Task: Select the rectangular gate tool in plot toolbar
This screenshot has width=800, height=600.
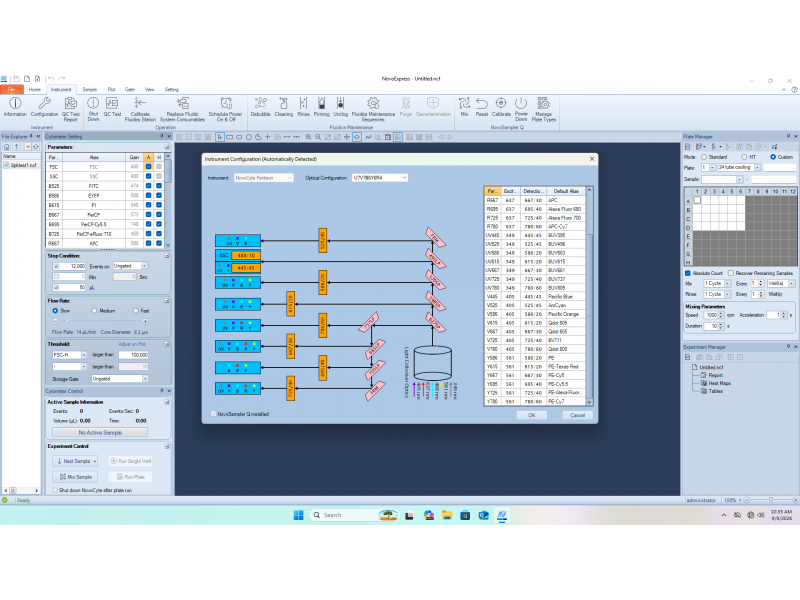Action: (230, 137)
